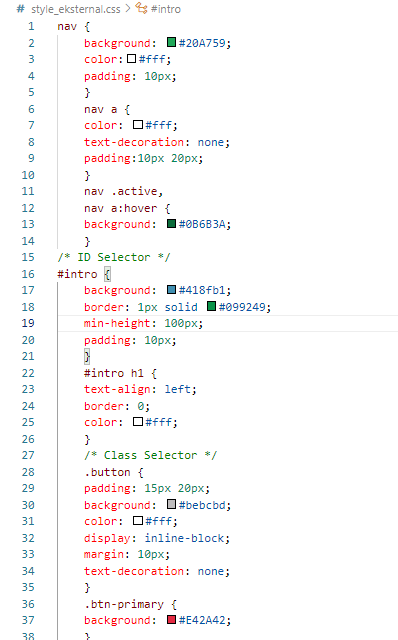Click line number 19 in the gutter

(x=28, y=323)
